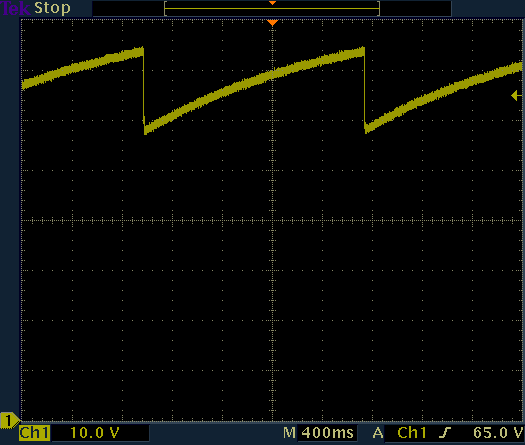
Task: Click the 10.0 V vertical scale readout
Action: coord(95,433)
